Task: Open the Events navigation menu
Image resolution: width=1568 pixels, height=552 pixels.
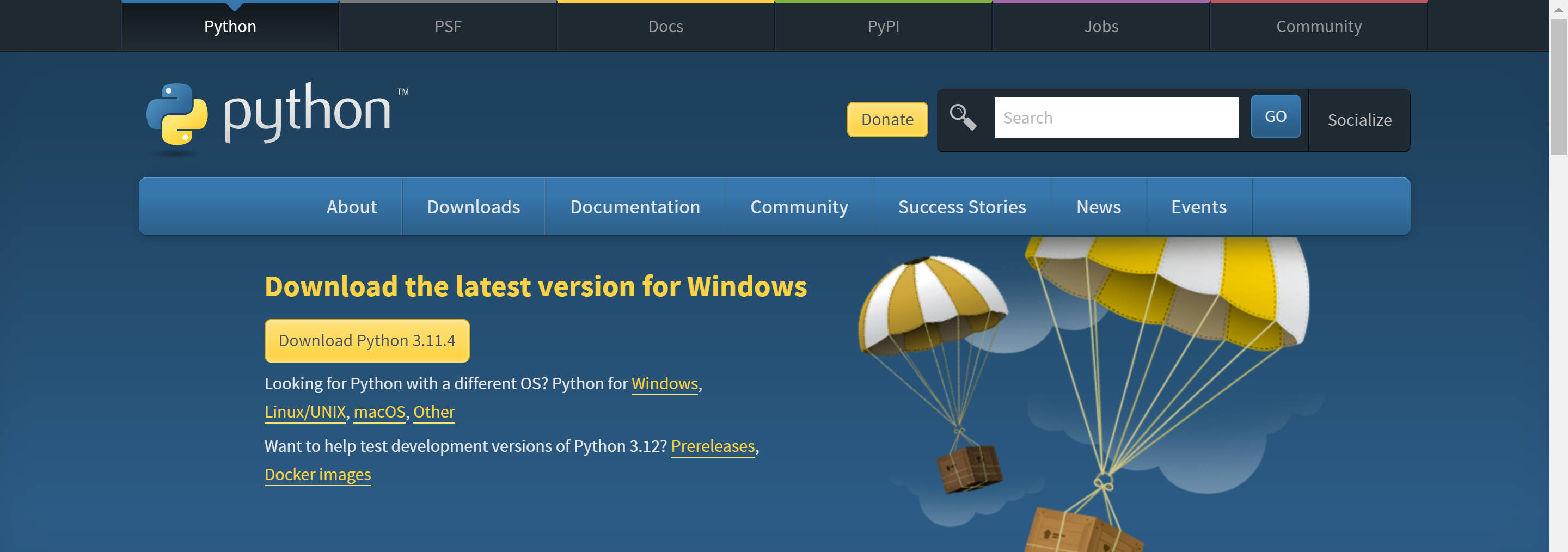Action: pos(1198,207)
